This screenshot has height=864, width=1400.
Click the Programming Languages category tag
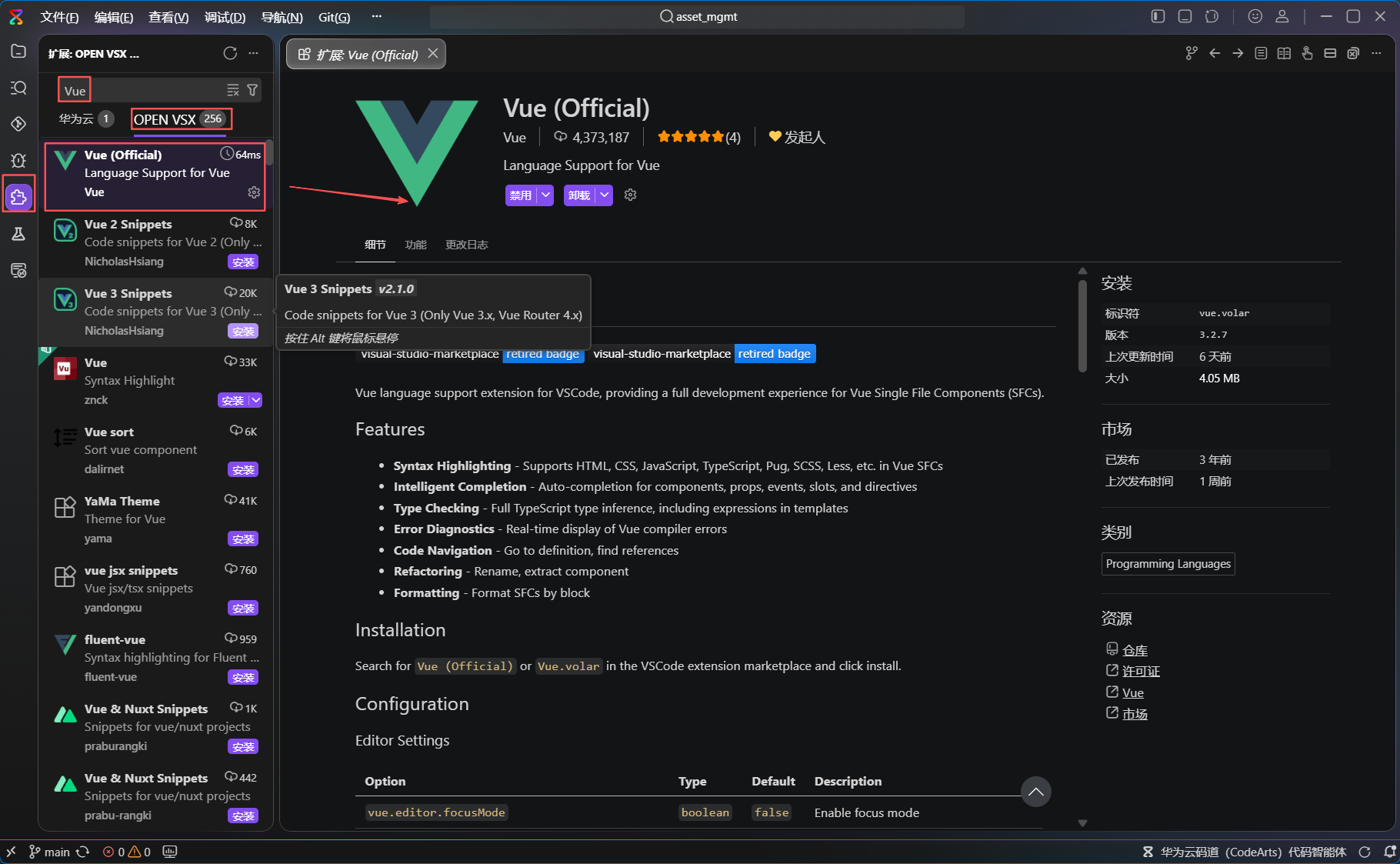point(1168,564)
